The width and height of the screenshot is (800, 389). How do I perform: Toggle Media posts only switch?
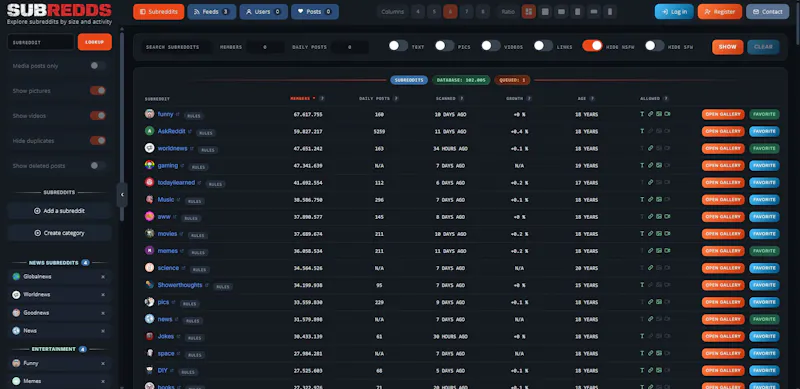[98, 65]
